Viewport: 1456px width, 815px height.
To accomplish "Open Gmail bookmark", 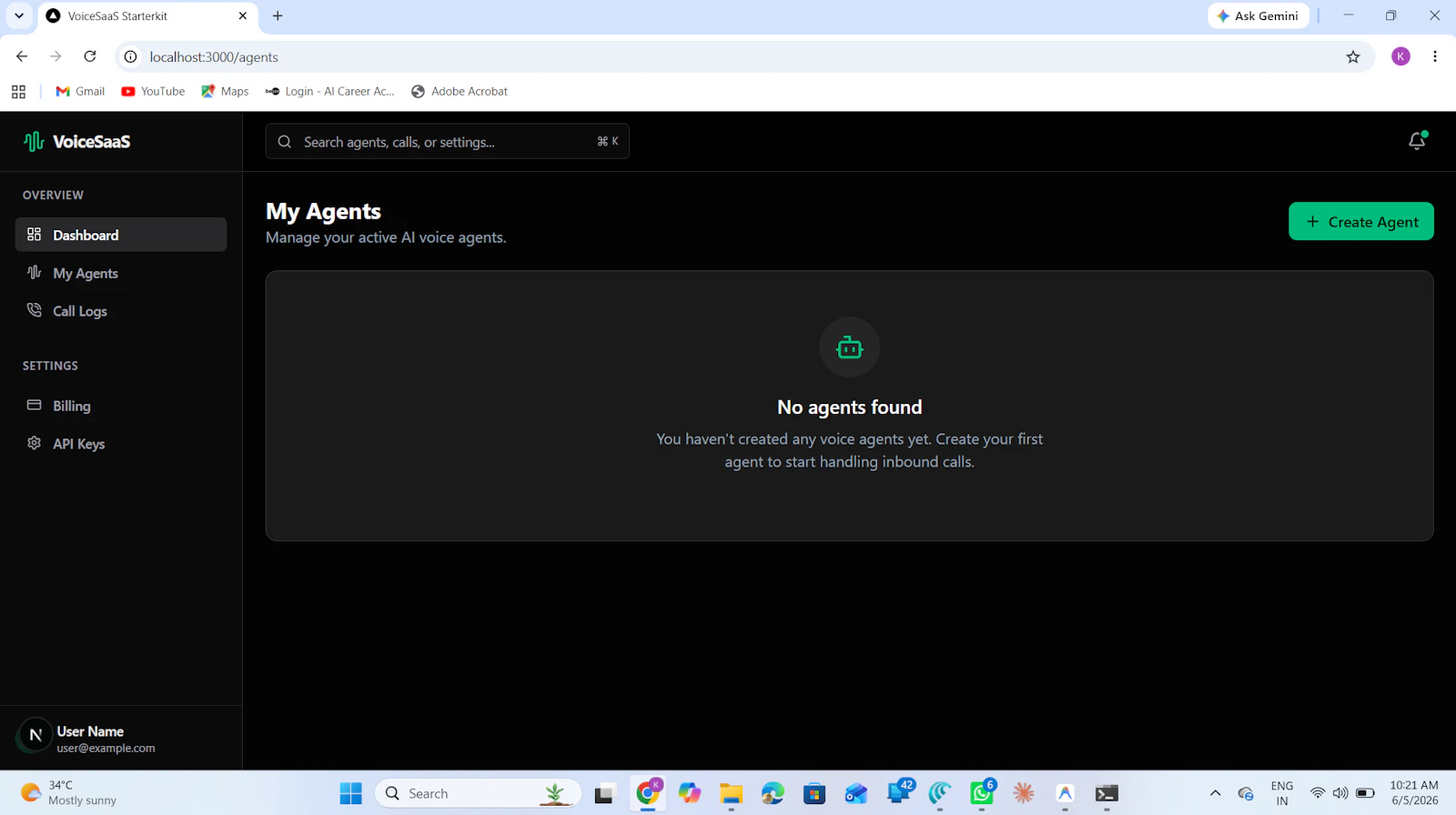I will click(x=80, y=91).
